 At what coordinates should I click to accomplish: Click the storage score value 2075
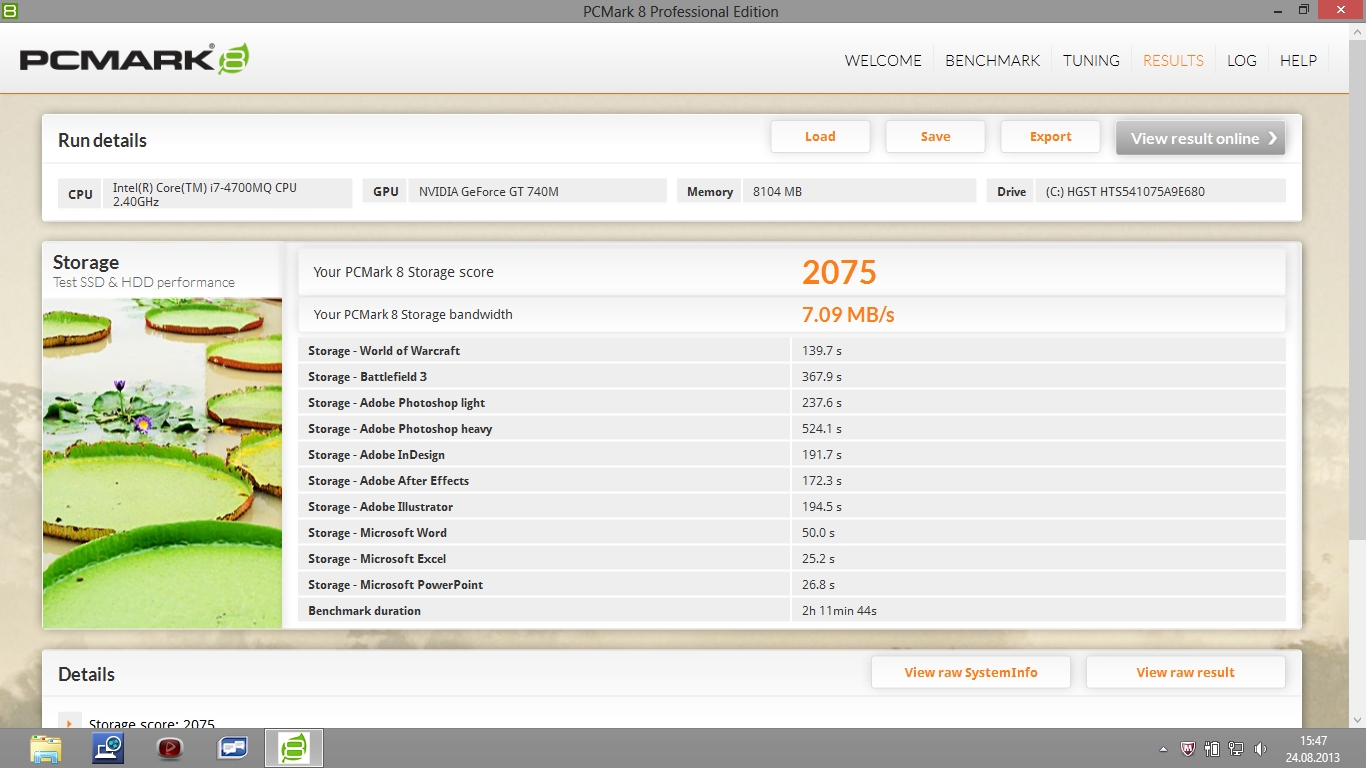(839, 272)
